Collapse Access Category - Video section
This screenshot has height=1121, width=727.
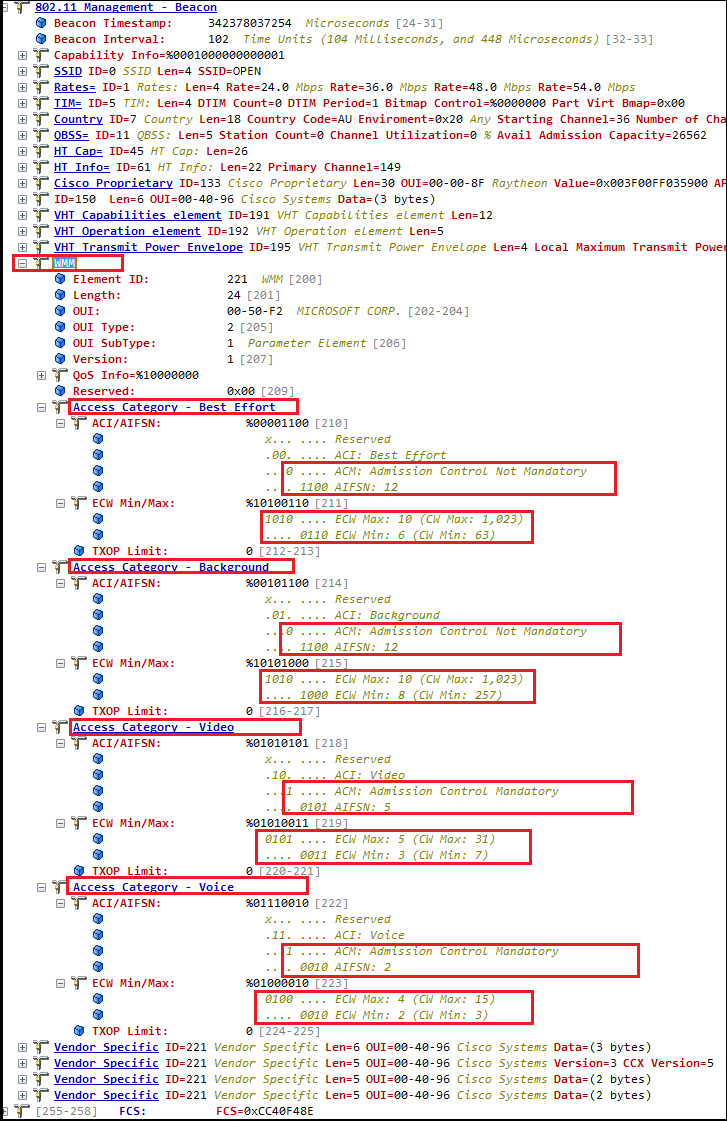coord(42,727)
